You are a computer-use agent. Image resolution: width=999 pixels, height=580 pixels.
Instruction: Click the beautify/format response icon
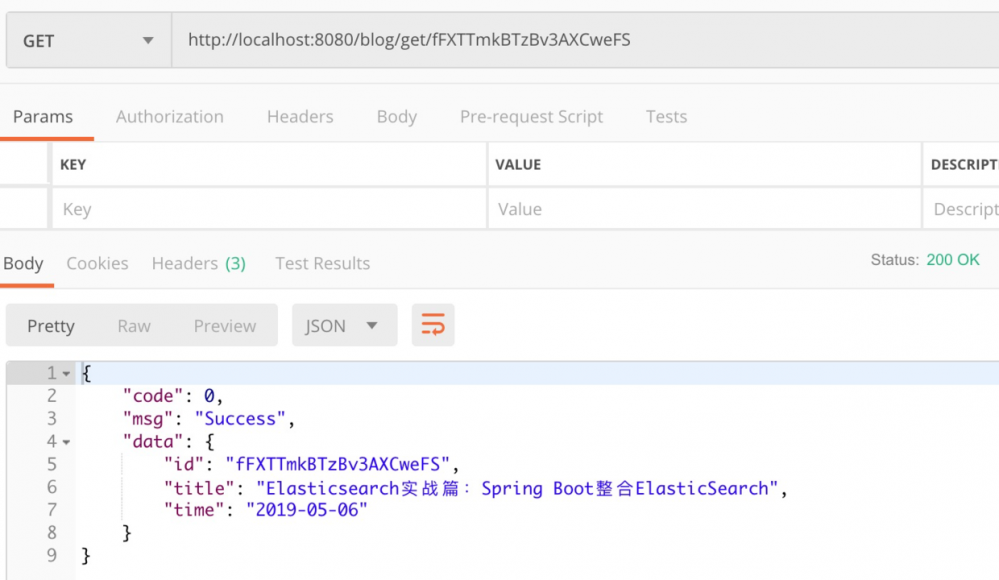[433, 324]
